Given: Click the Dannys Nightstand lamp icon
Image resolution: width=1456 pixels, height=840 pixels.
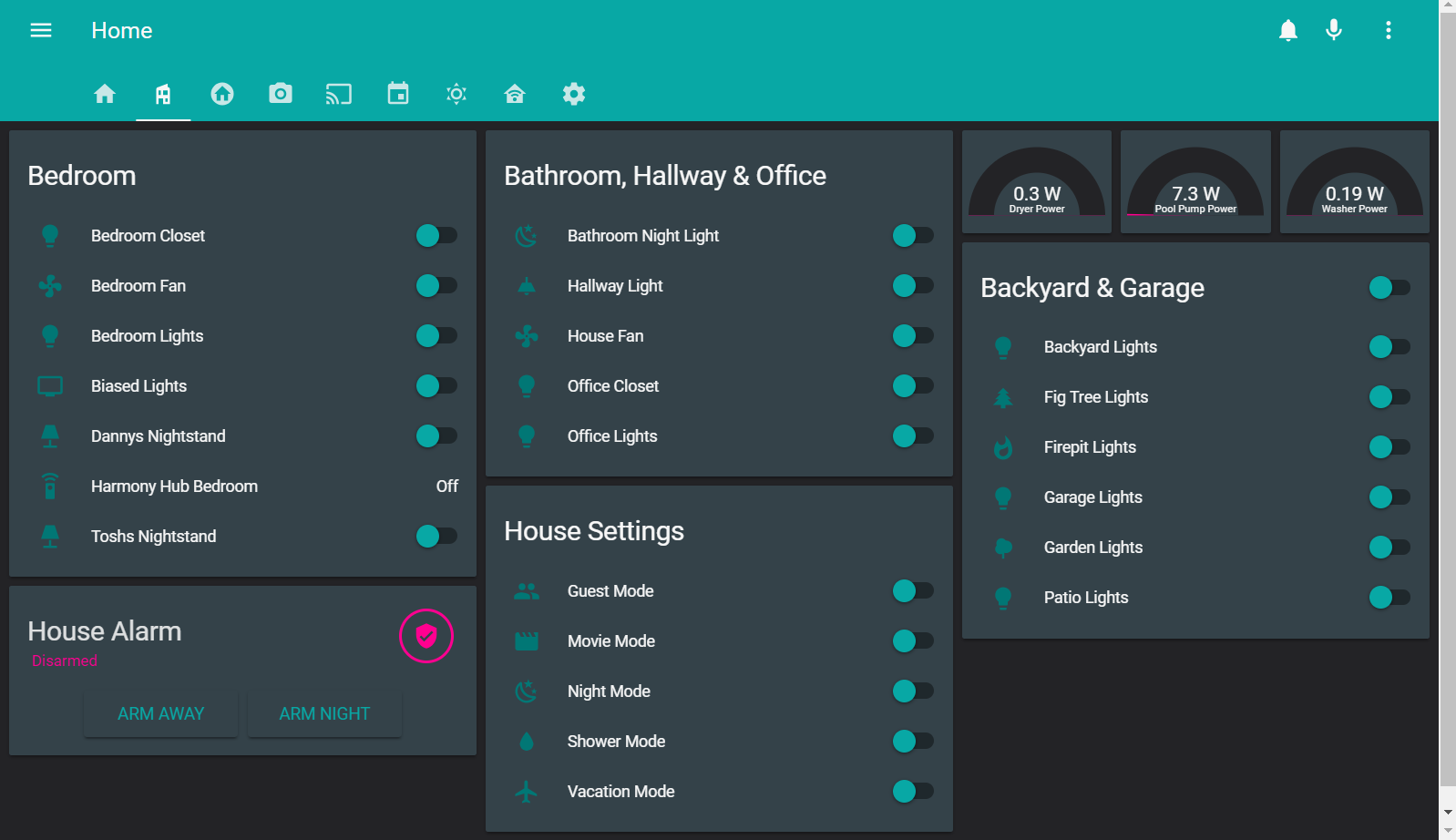Looking at the screenshot, I should coord(50,435).
